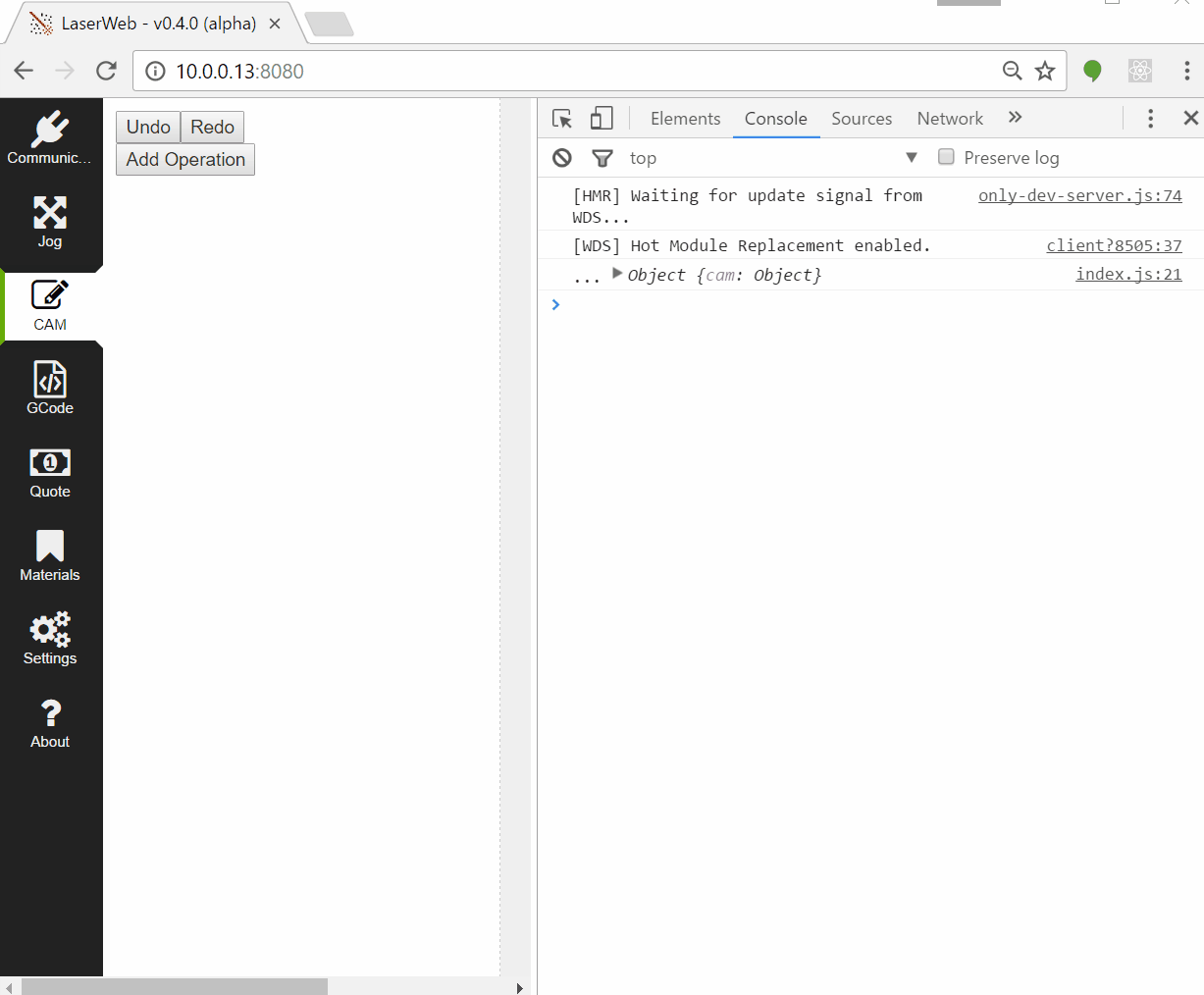This screenshot has width=1204, height=995.
Task: Open the DevTools customize three-dot menu
Action: (1151, 119)
